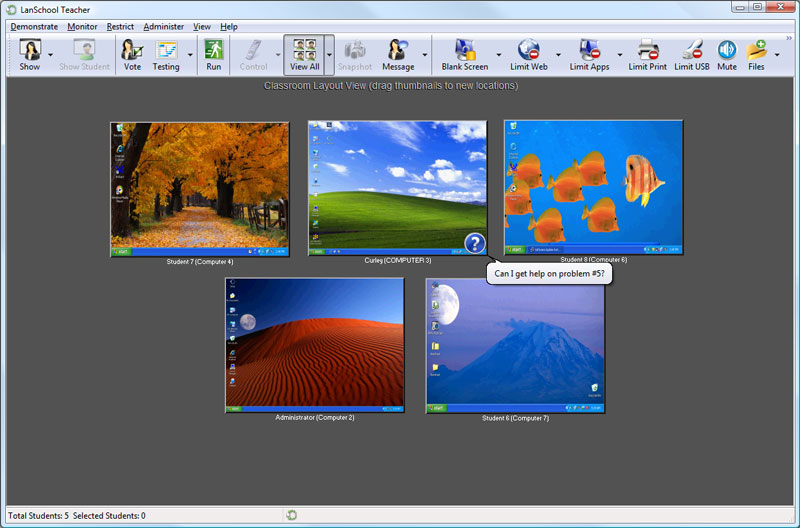Click the 'Curley (COMPUTER 3)' label
The image size is (800, 528).
[x=397, y=260]
